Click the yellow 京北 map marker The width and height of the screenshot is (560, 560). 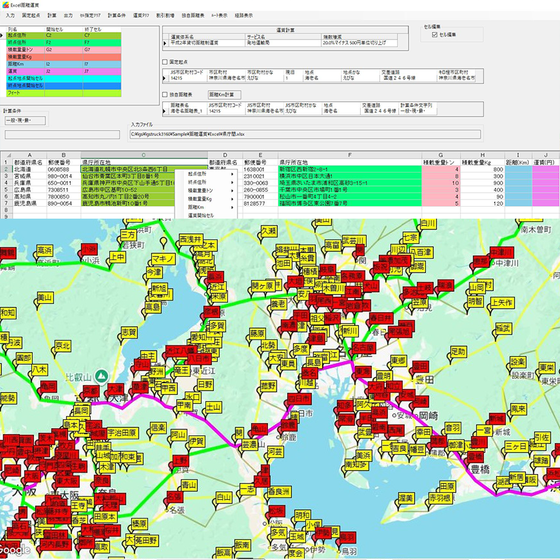tap(63, 346)
